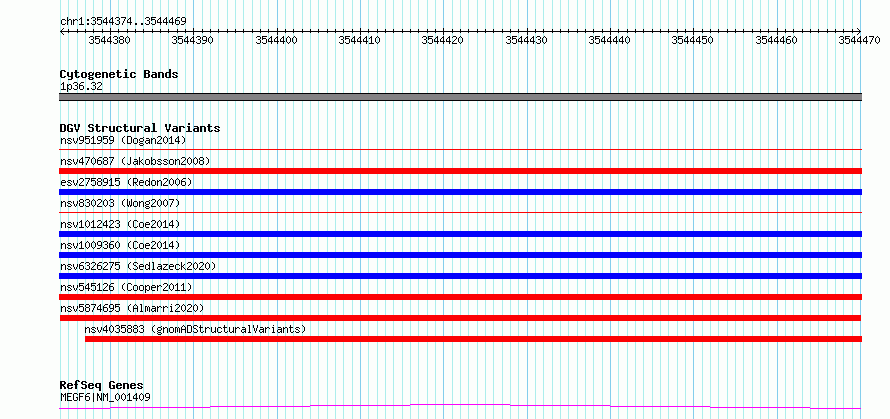Click the blue bar for nsv1009360

460,255
